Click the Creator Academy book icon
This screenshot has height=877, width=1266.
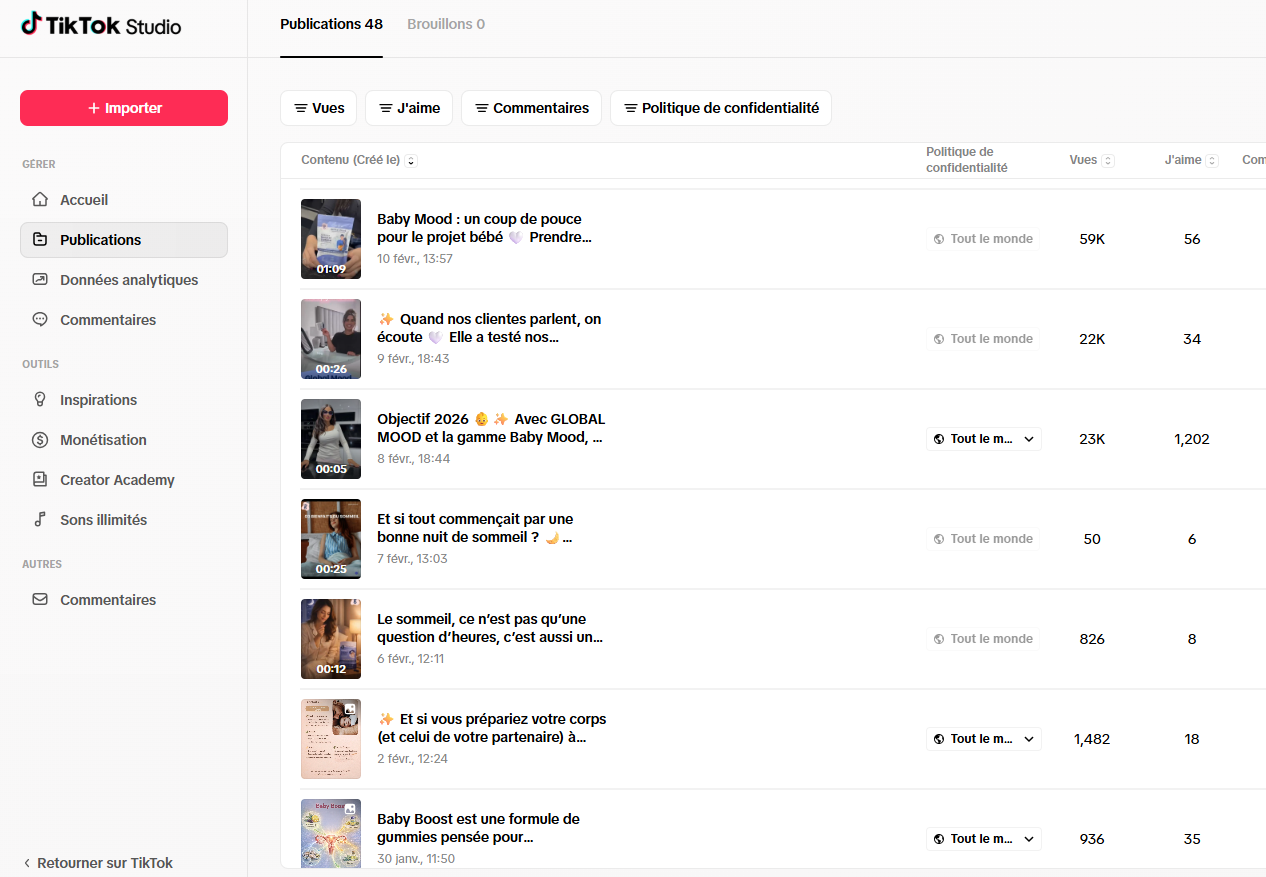coord(40,480)
